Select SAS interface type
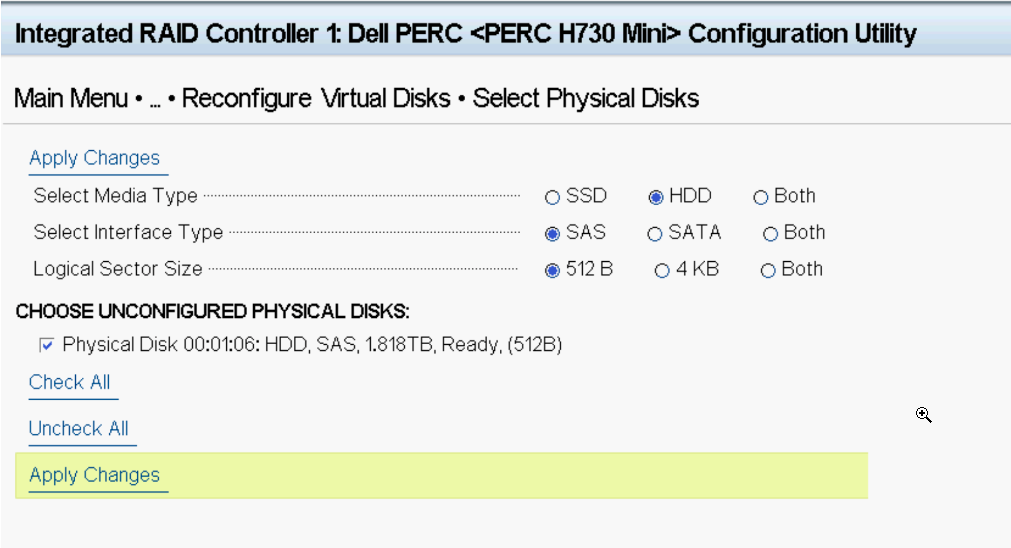This screenshot has height=548, width=1011. pos(552,233)
